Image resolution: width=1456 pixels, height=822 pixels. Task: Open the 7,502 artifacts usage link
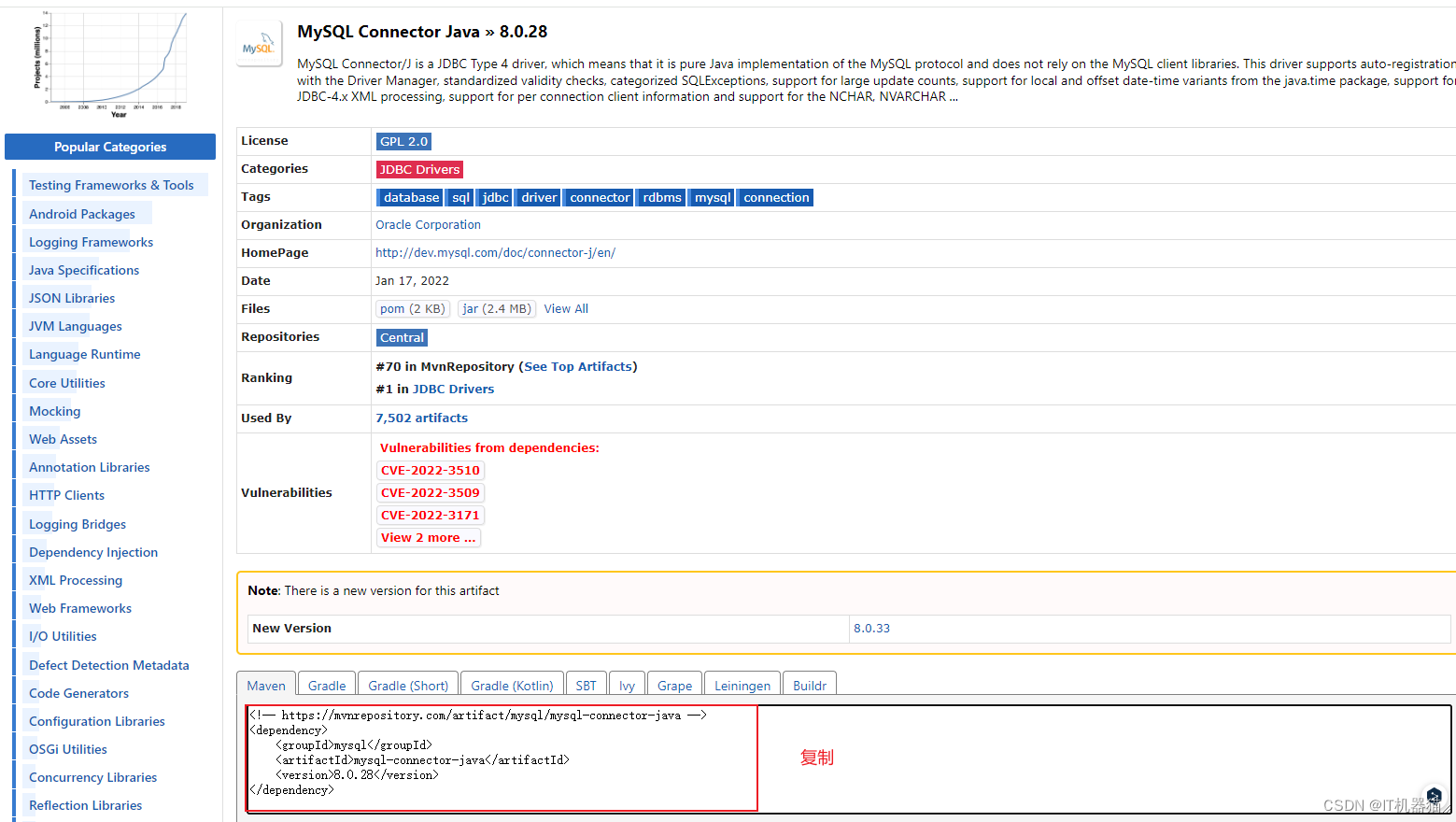tap(421, 418)
